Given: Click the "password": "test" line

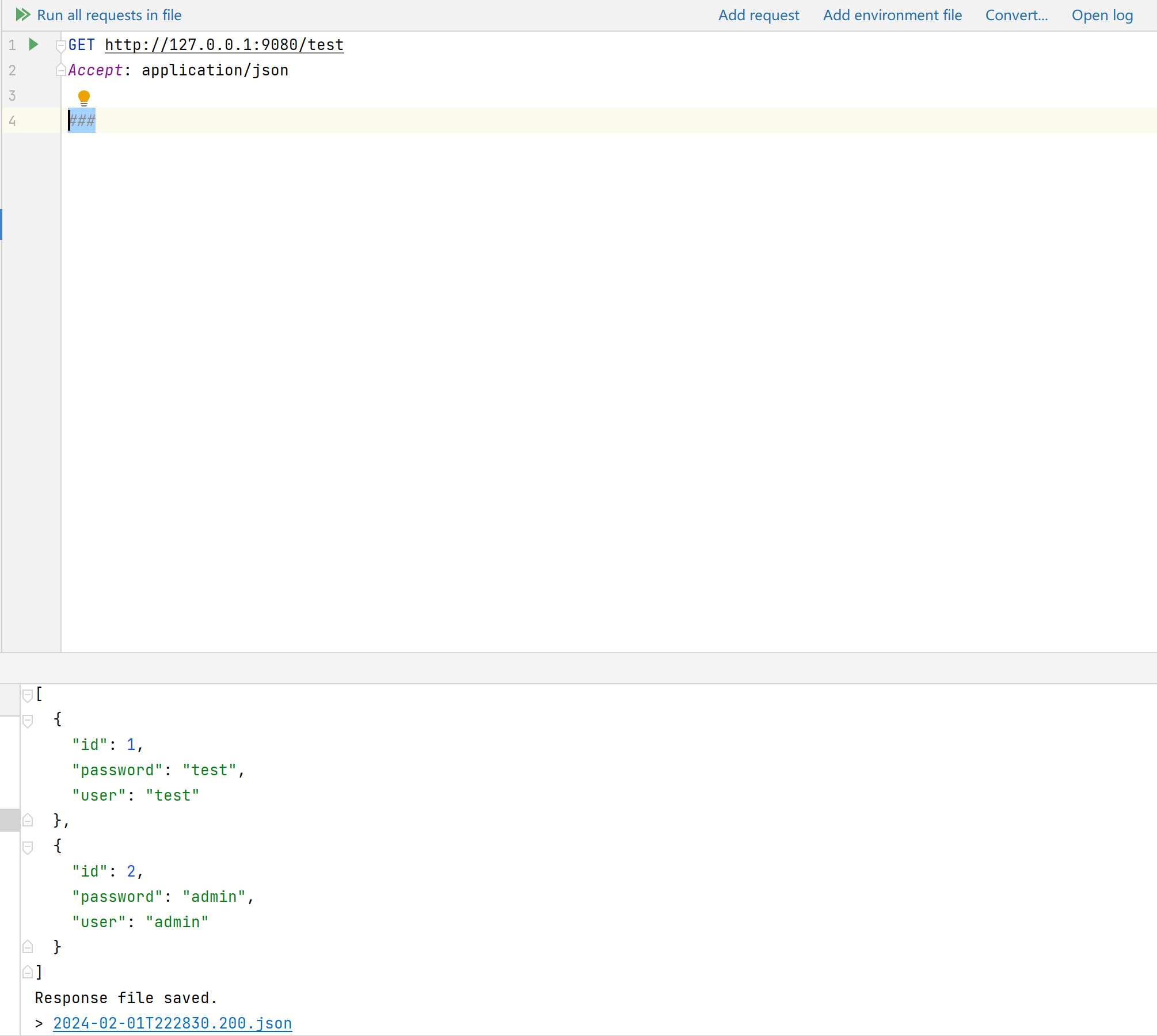Looking at the screenshot, I should 159,770.
